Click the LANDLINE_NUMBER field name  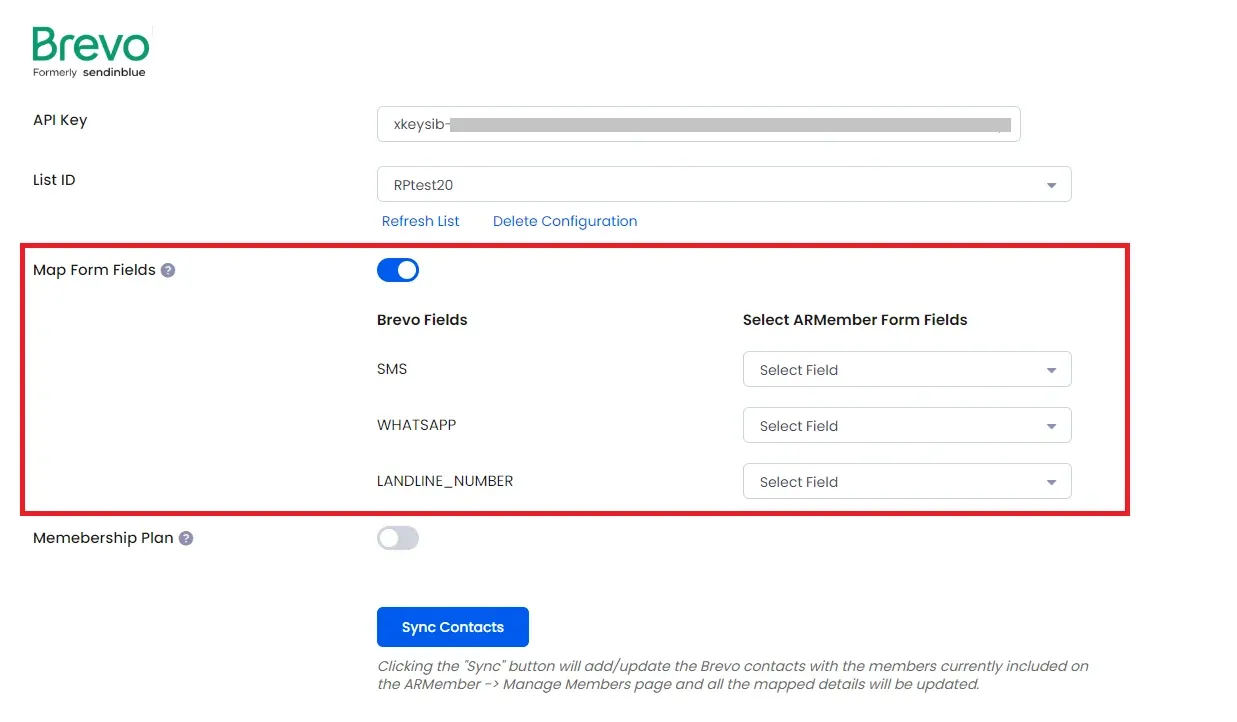coord(445,481)
